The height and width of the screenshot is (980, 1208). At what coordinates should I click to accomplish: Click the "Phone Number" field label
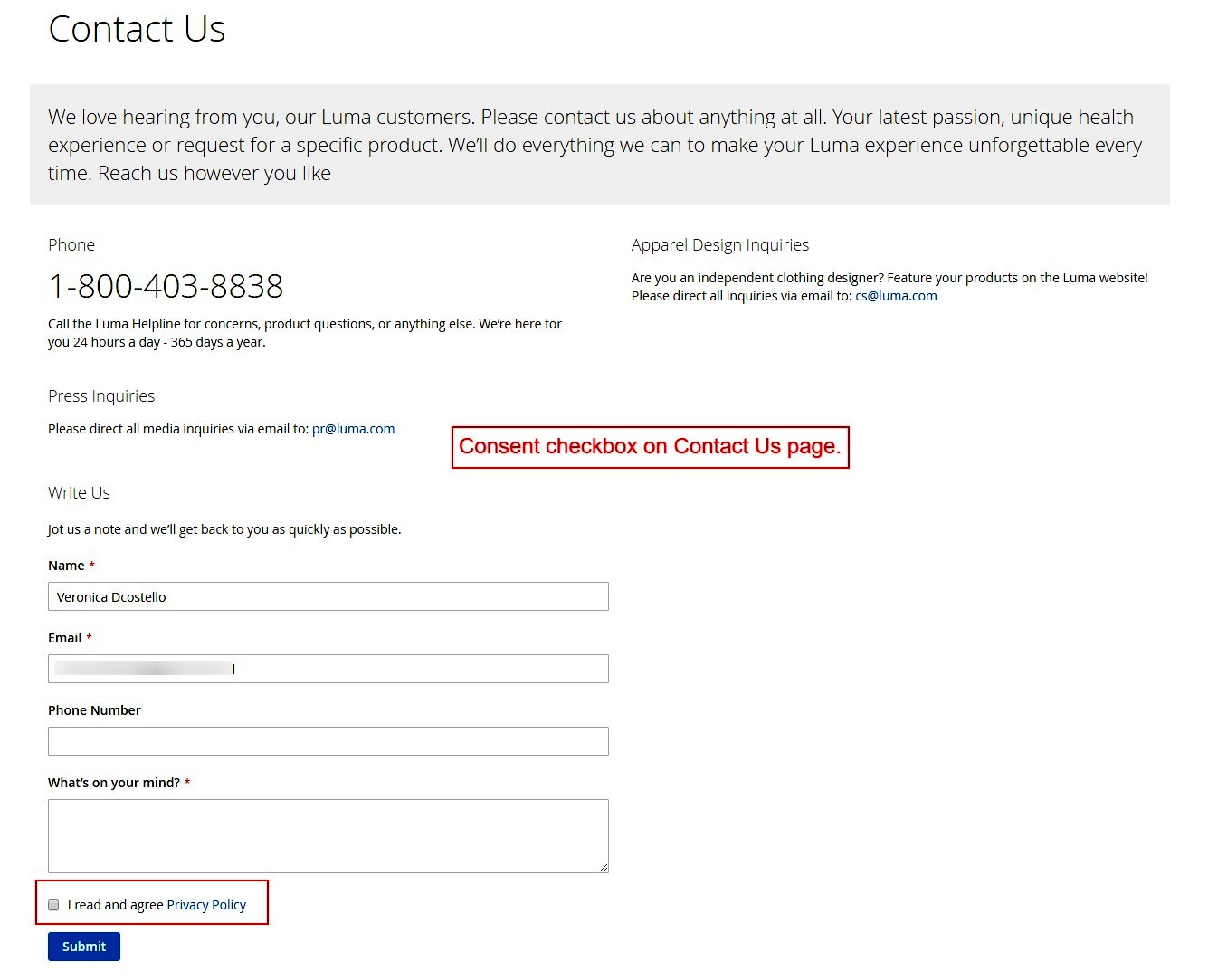94,710
